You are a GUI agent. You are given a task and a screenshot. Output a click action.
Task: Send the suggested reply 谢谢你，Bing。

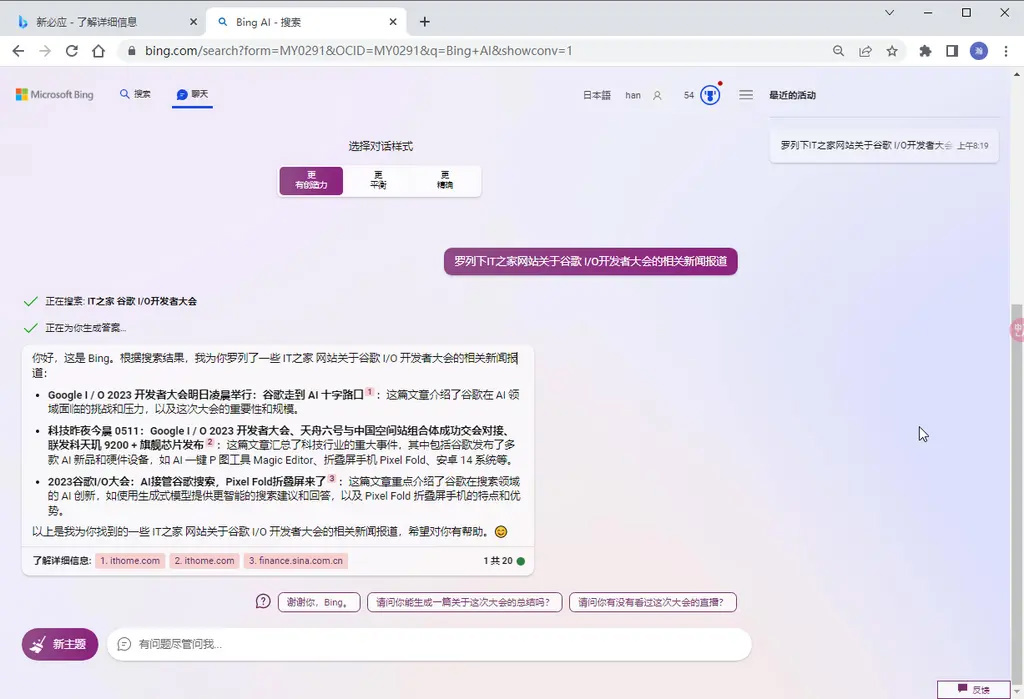click(318, 601)
